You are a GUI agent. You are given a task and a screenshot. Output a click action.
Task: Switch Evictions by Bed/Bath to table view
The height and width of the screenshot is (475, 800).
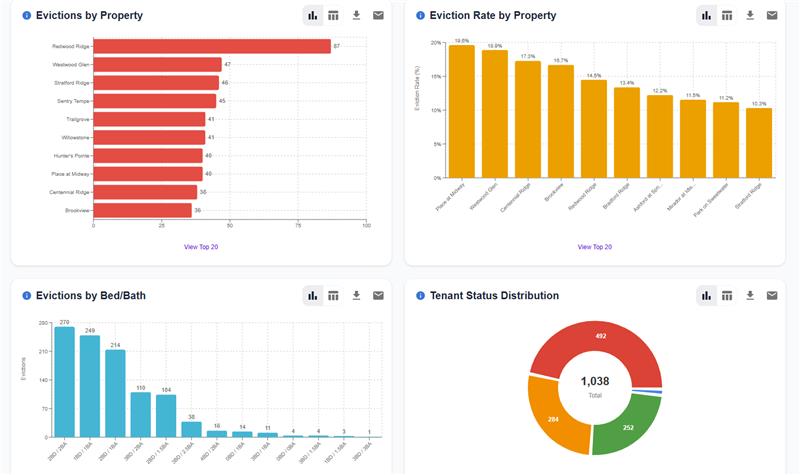[x=334, y=295]
